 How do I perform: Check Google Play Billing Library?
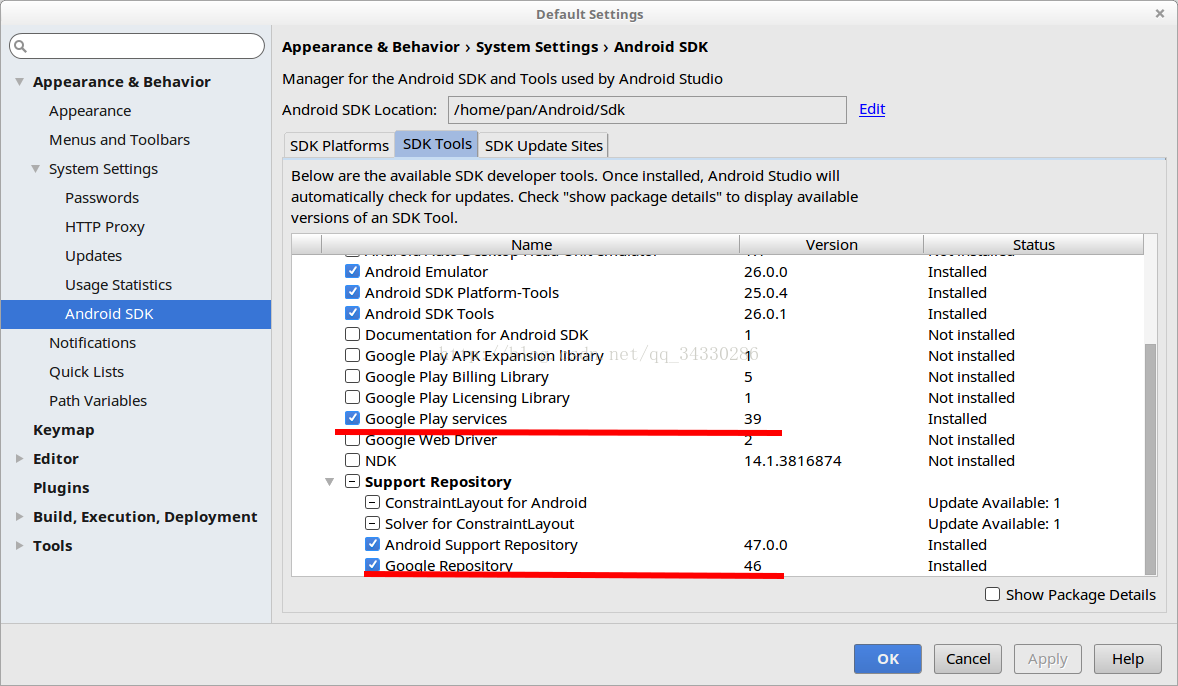point(352,376)
